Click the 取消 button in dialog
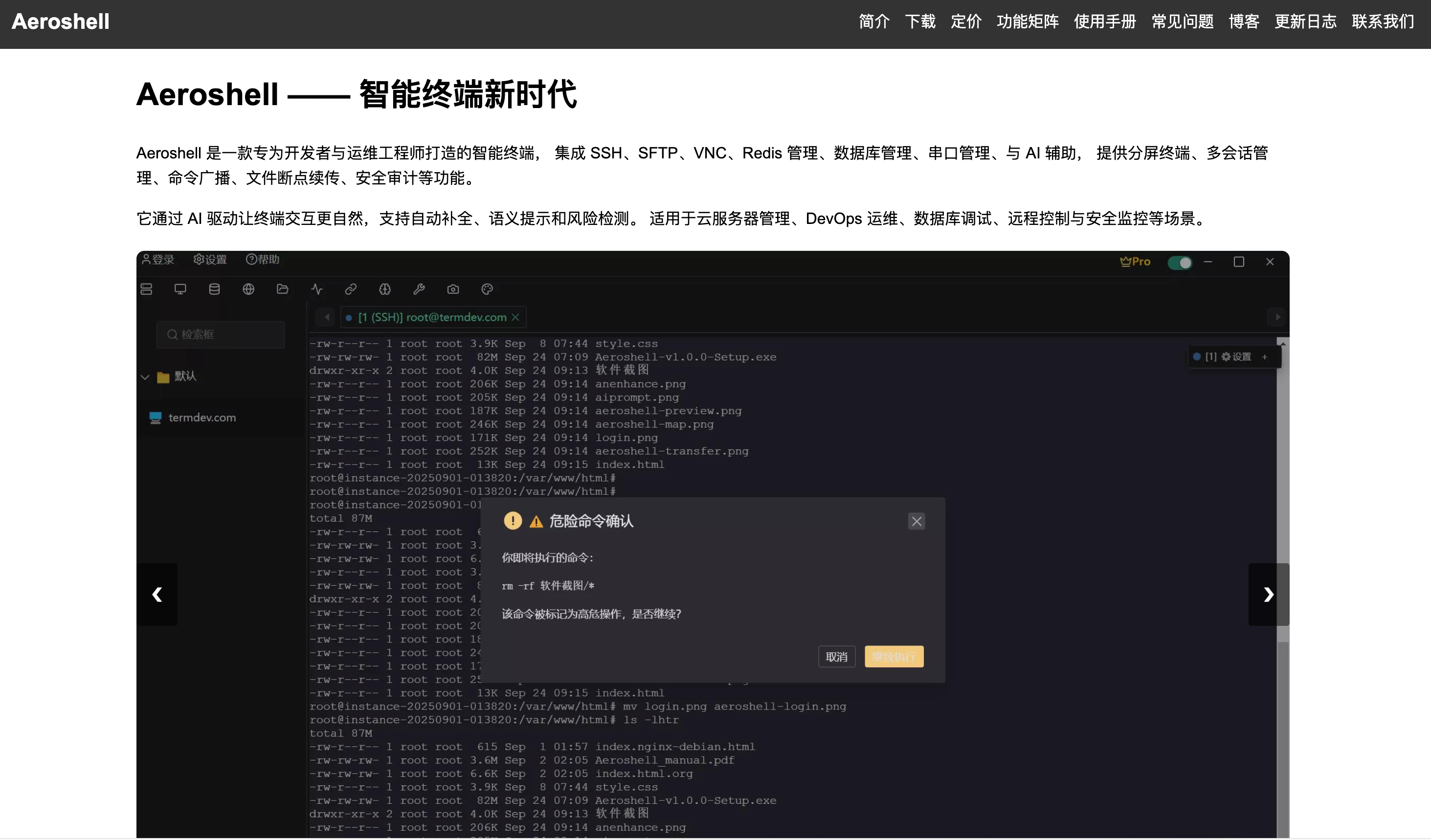This screenshot has width=1431, height=840. tap(836, 657)
